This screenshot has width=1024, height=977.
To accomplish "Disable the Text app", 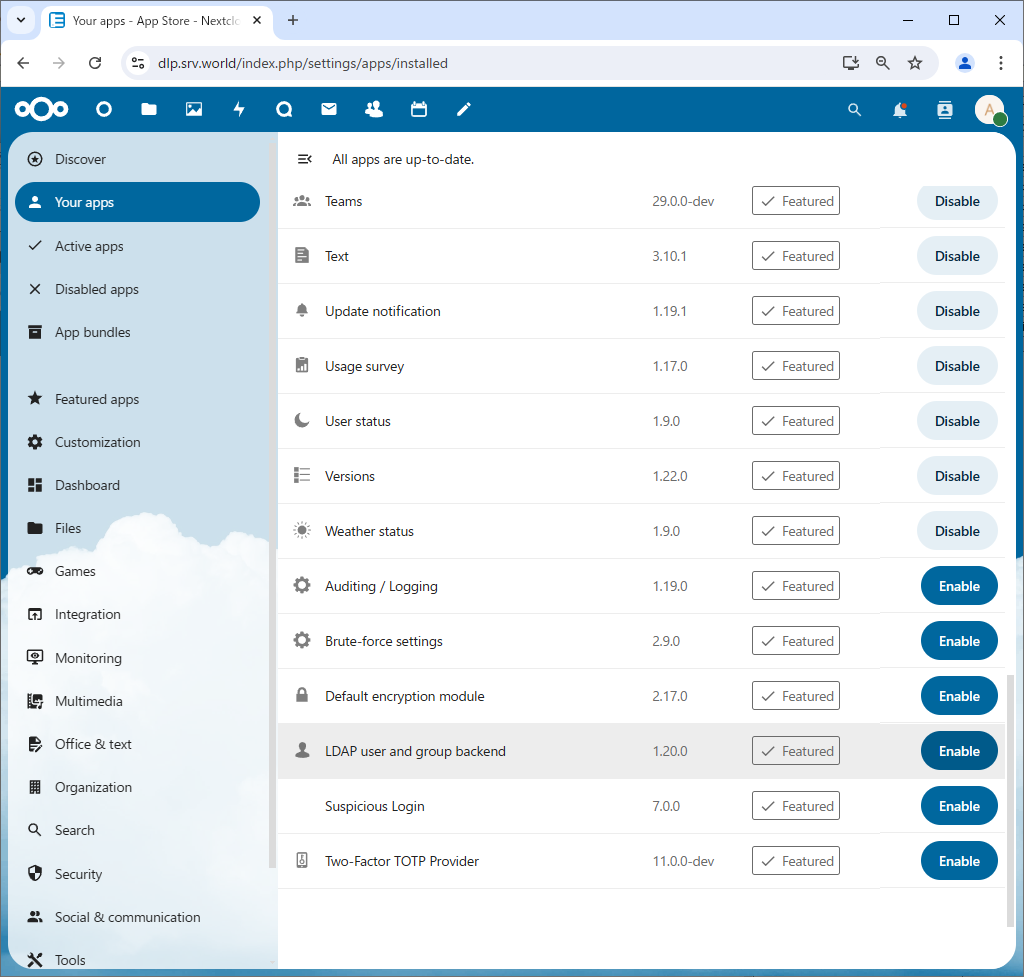I will click(957, 256).
